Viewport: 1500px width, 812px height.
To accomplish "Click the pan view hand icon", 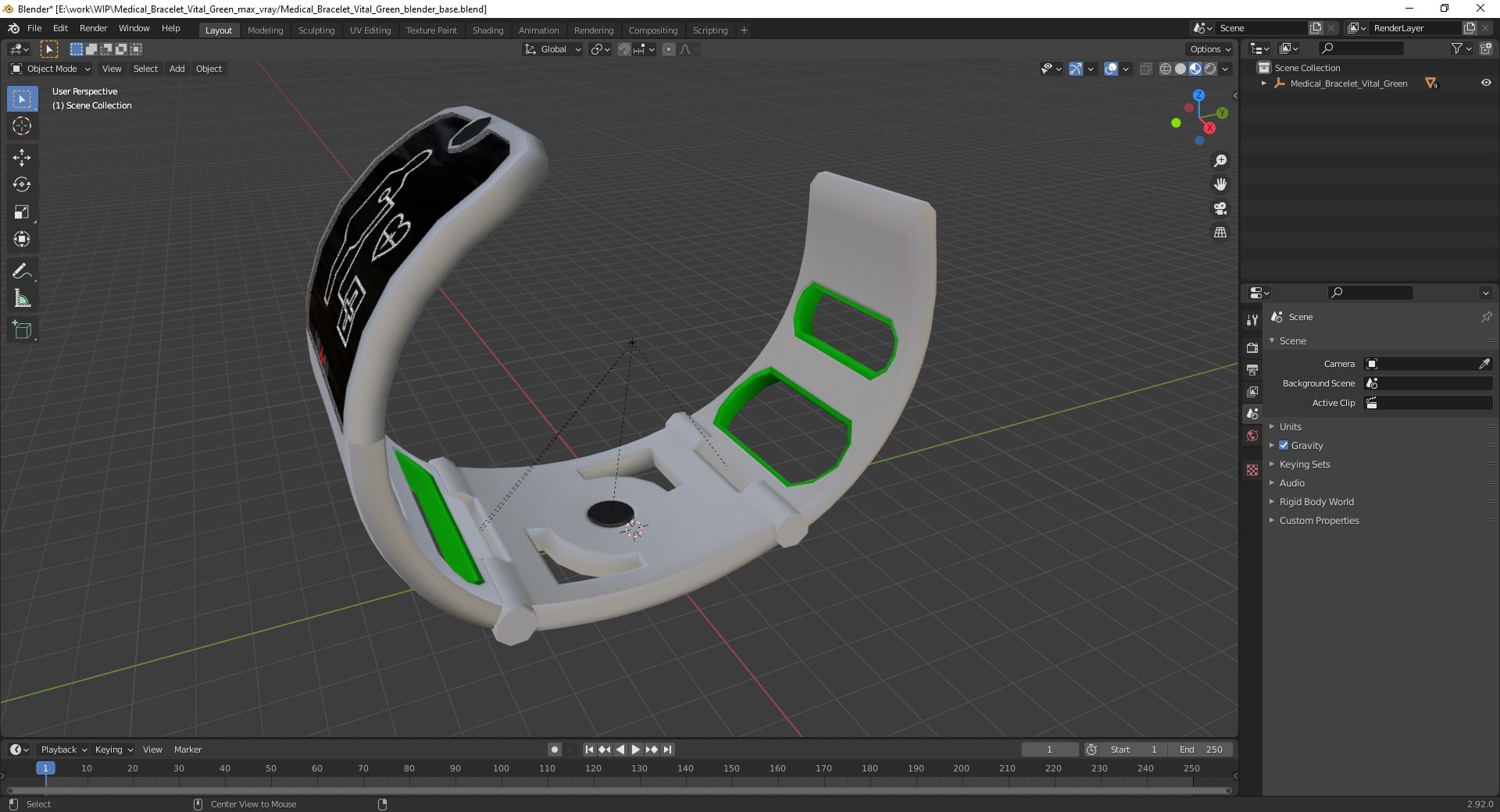I will coord(1220,184).
